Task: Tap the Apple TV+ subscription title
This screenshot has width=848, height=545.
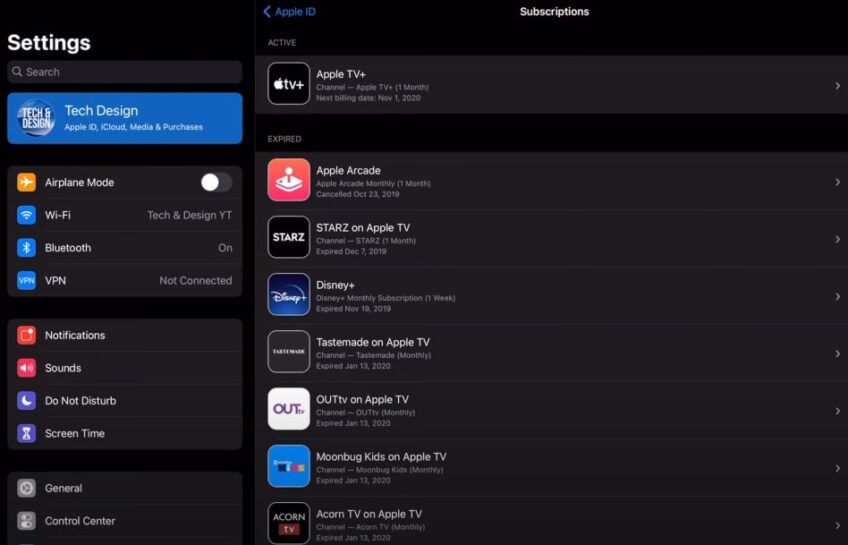Action: tap(341, 74)
